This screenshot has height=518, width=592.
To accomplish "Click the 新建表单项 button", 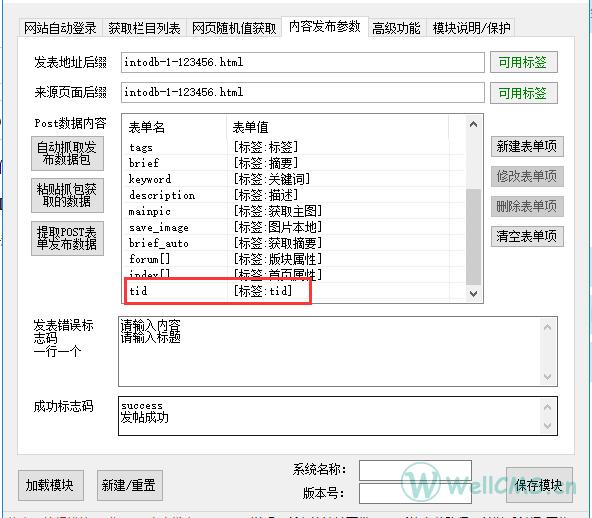I will [x=527, y=146].
